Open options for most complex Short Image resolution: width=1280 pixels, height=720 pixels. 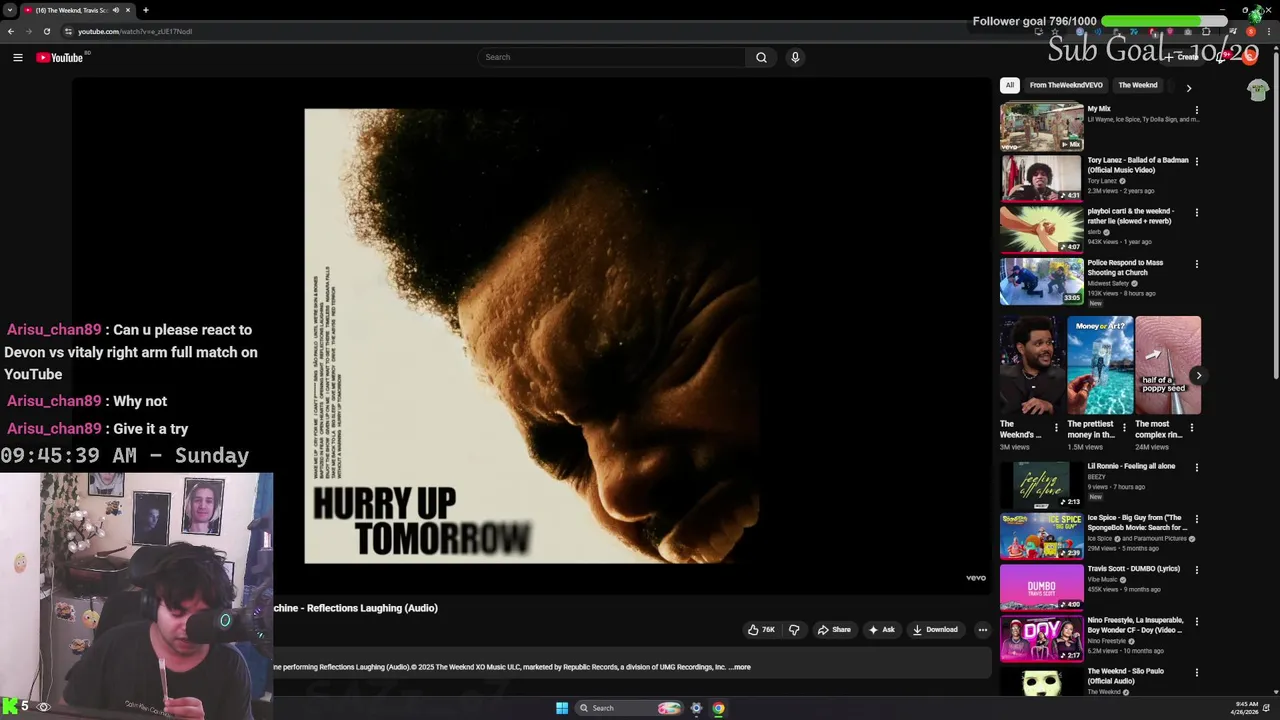pos(1191,428)
